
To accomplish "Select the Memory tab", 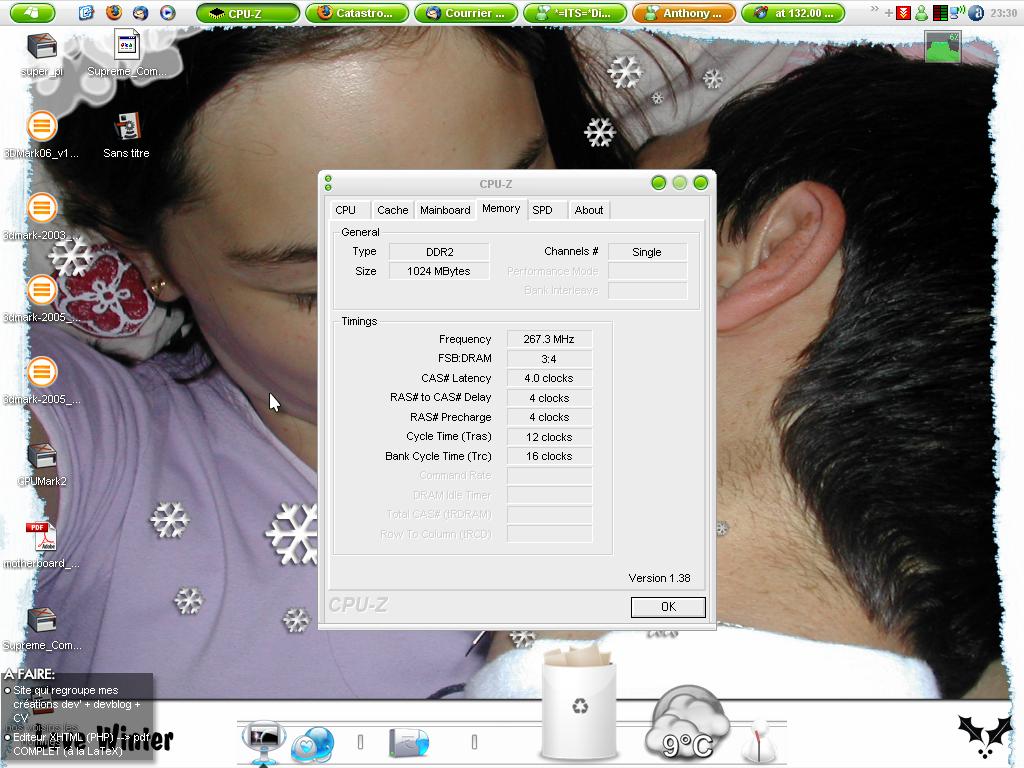I will [501, 208].
